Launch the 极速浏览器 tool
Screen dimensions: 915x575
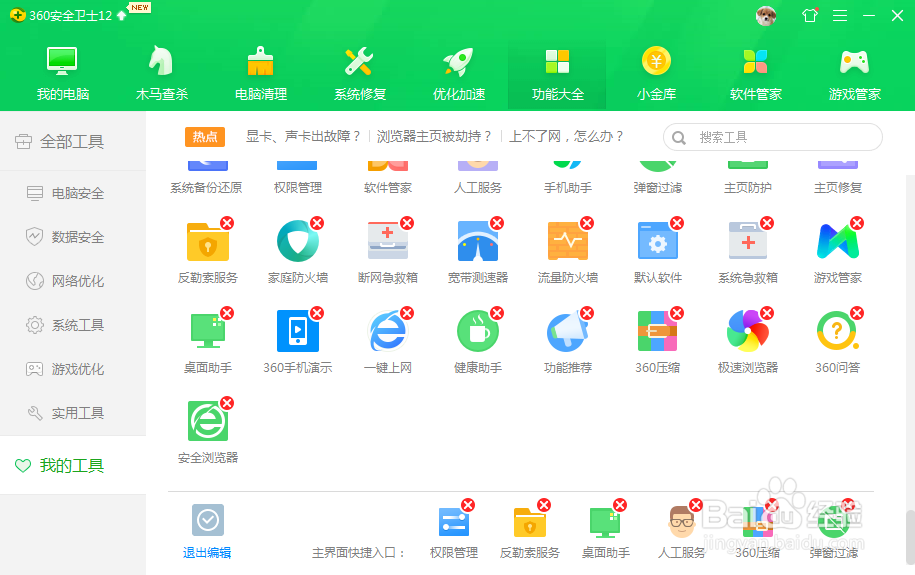click(x=748, y=331)
